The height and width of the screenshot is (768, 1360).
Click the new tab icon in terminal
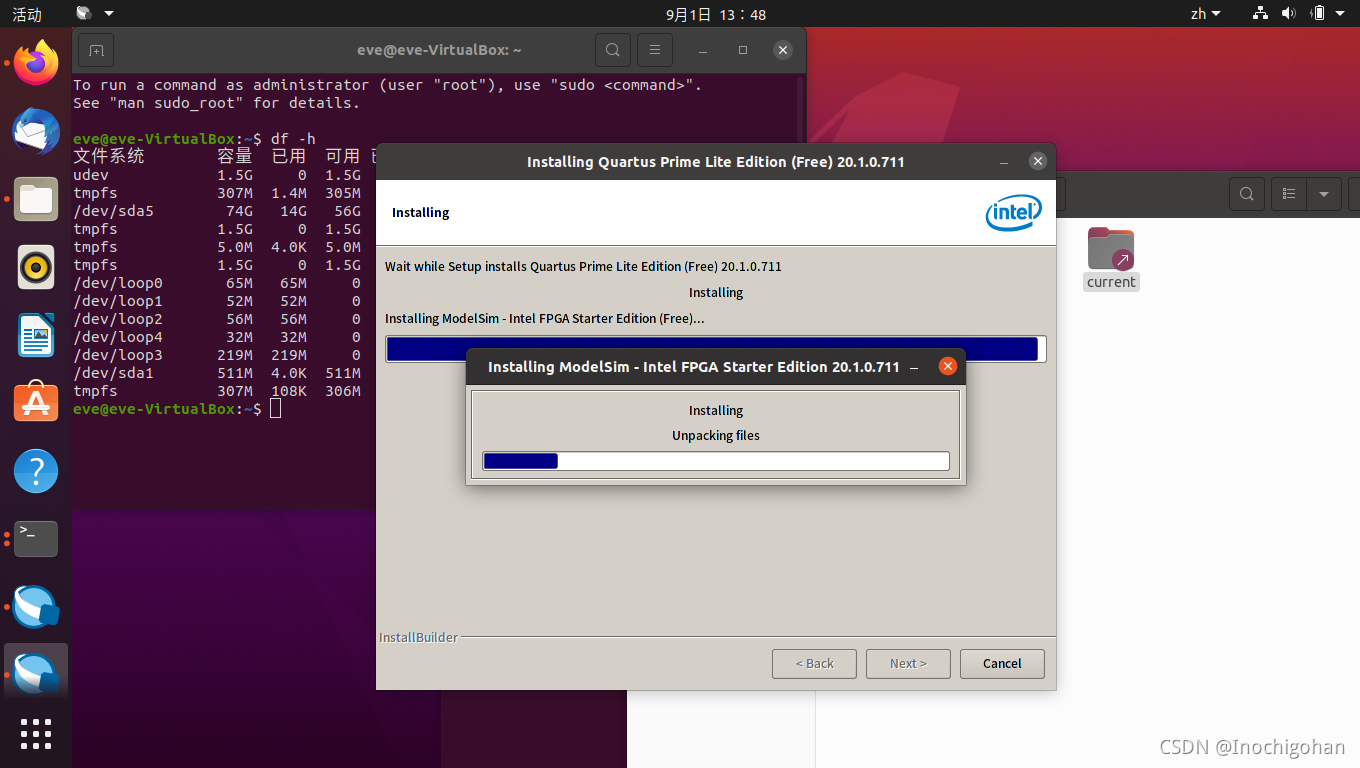[x=96, y=50]
